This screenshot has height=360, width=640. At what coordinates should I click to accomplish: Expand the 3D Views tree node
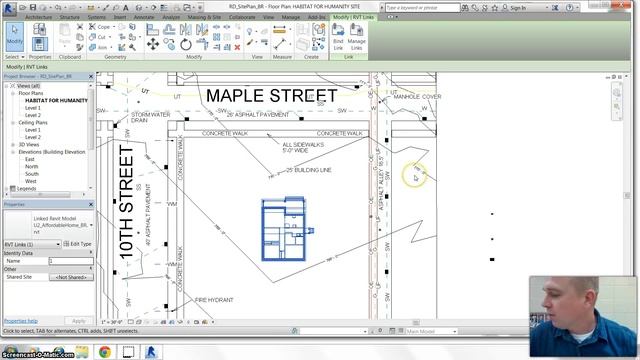pos(13,144)
